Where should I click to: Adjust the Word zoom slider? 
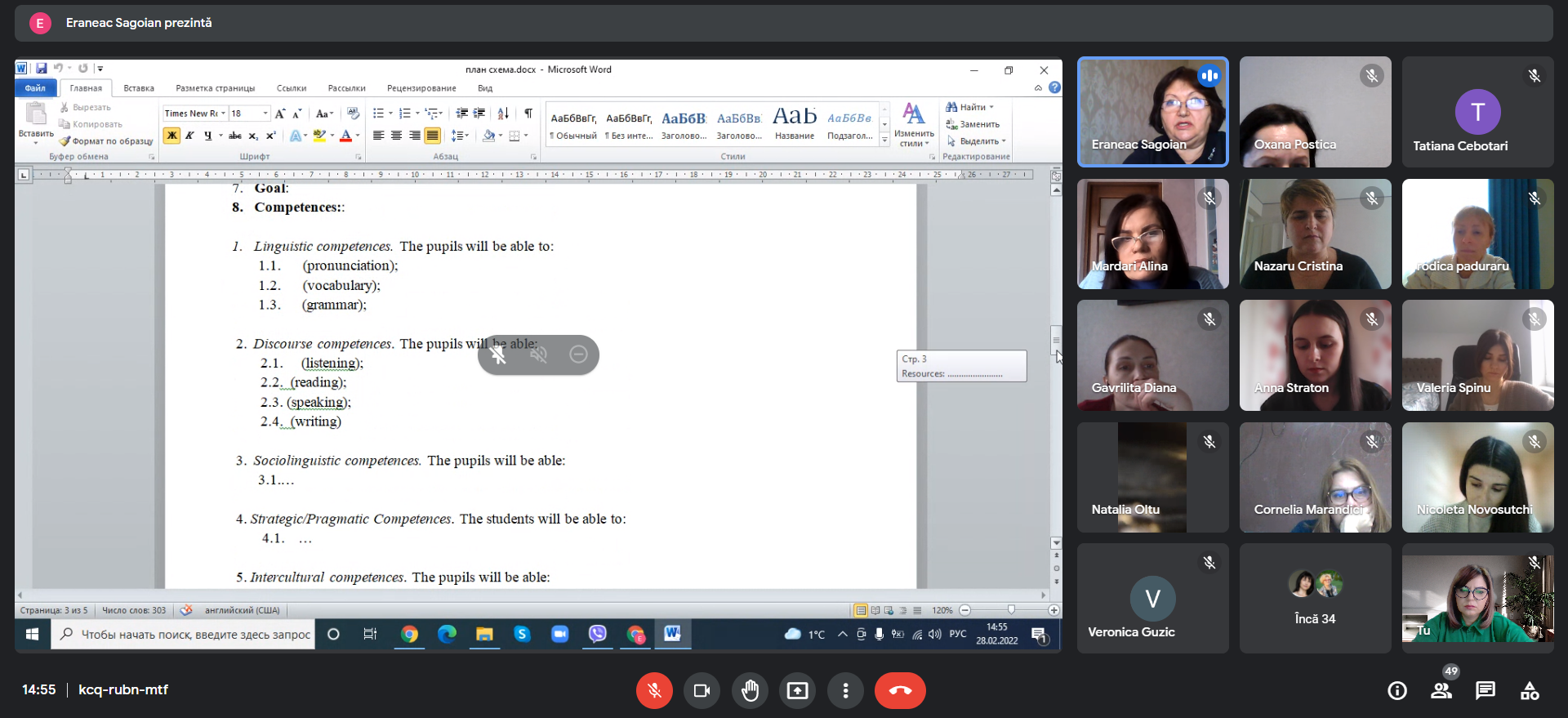[x=1011, y=610]
